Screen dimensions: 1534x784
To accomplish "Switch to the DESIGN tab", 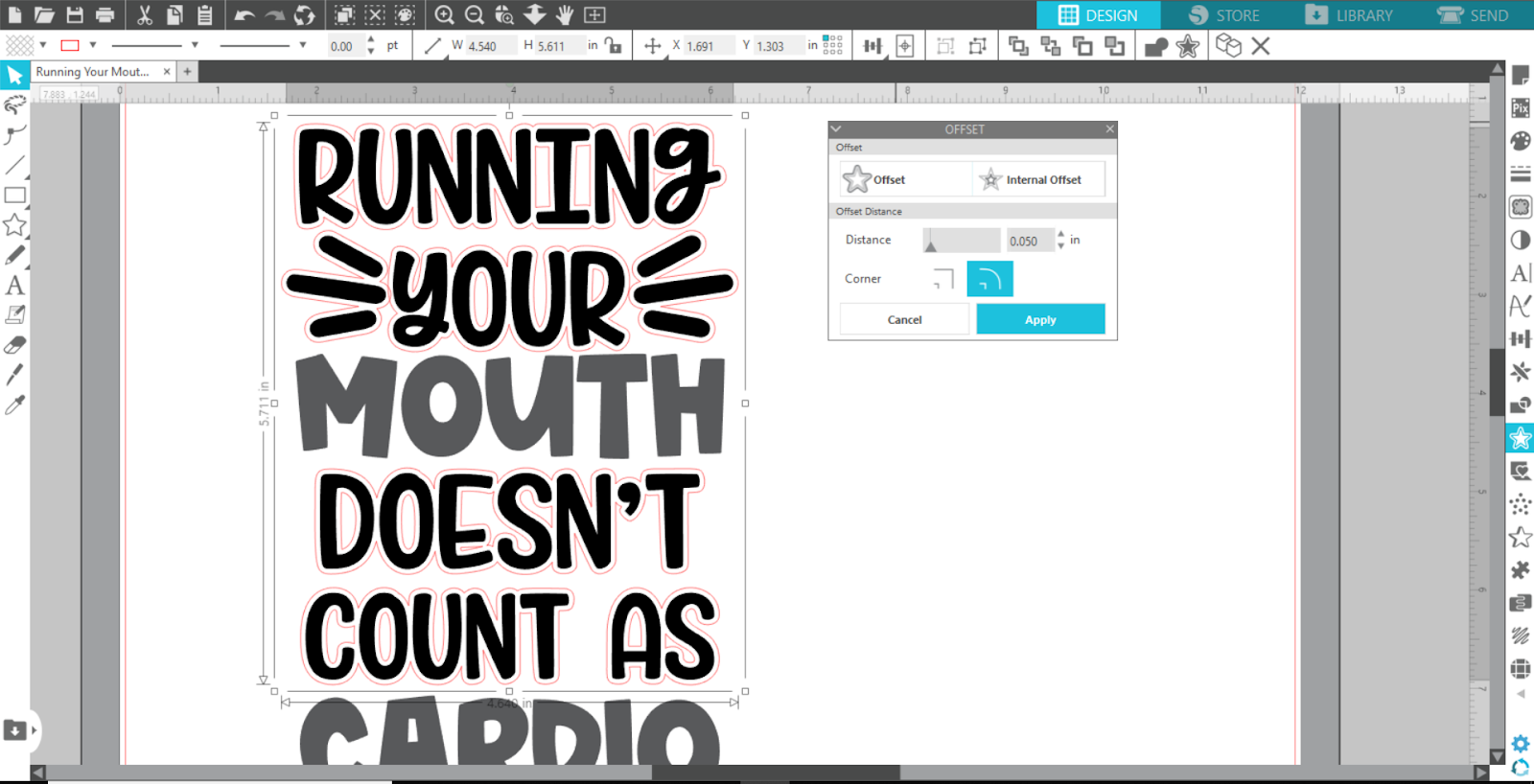I will coord(1098,15).
